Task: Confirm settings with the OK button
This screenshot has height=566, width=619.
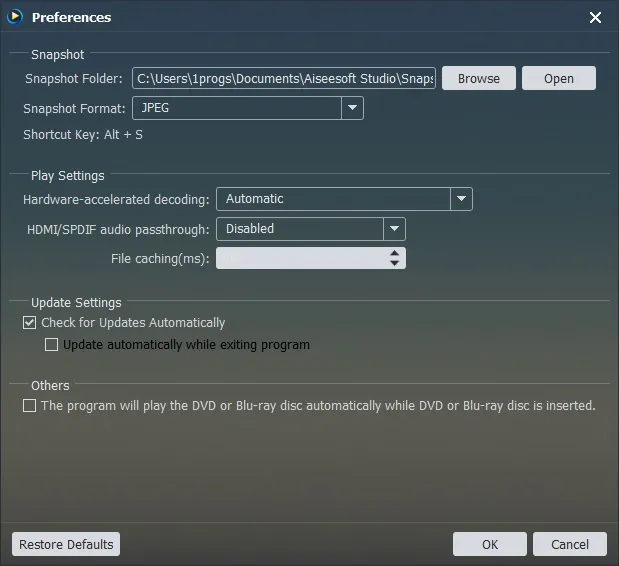Action: [490, 544]
